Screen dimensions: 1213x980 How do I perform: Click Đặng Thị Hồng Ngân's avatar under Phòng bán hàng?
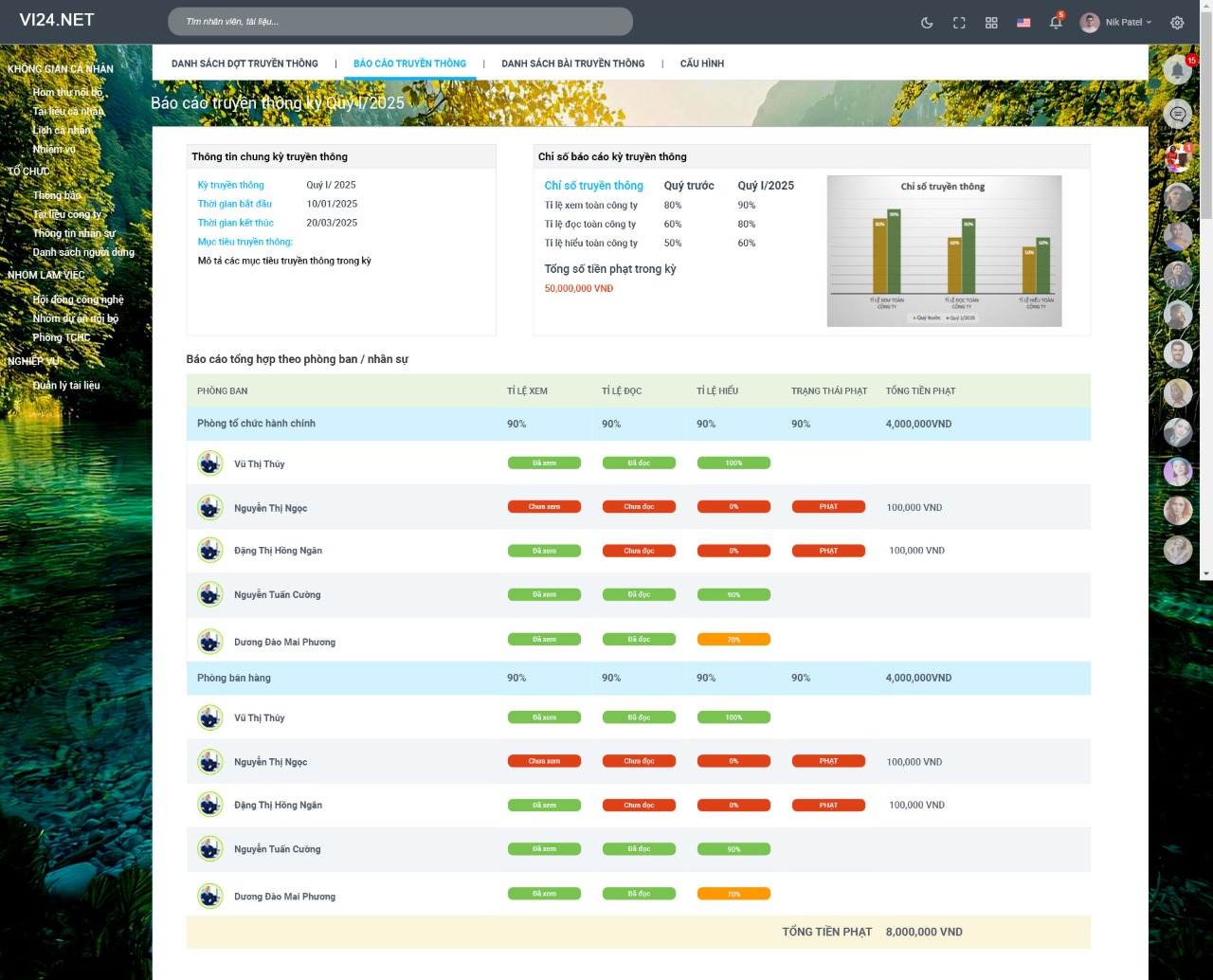210,805
